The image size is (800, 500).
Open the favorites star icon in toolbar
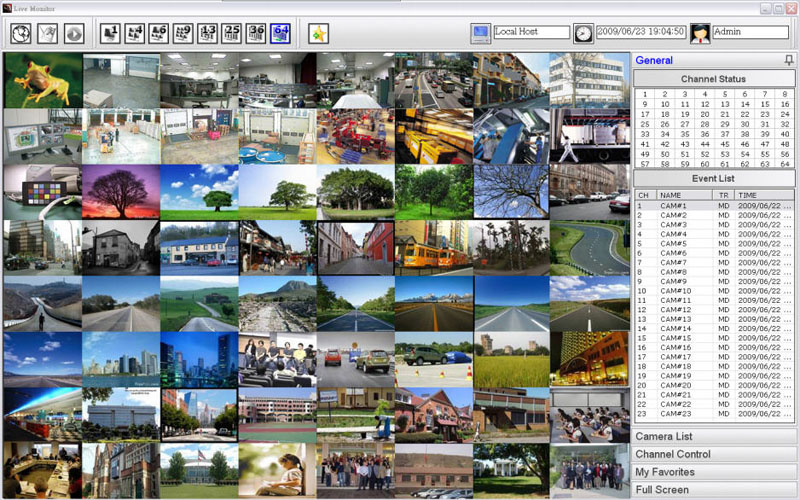click(x=318, y=33)
